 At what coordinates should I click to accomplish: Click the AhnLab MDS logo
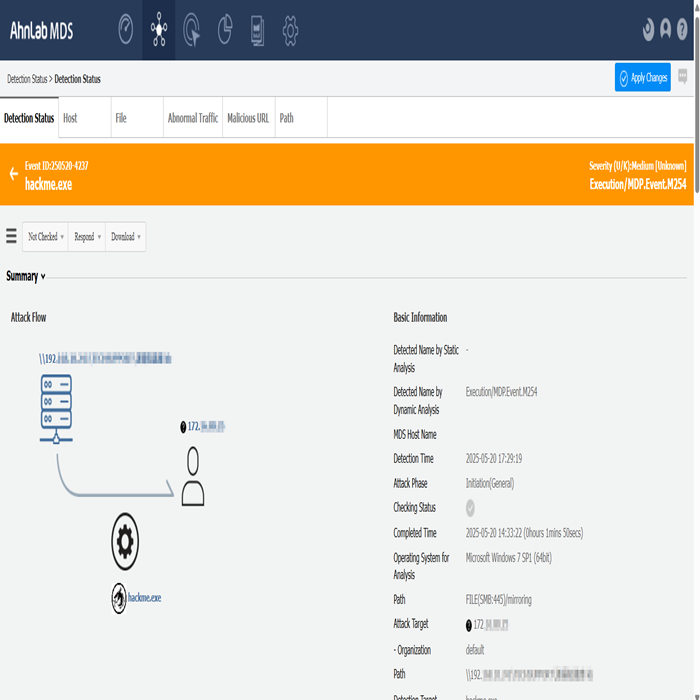[42, 31]
